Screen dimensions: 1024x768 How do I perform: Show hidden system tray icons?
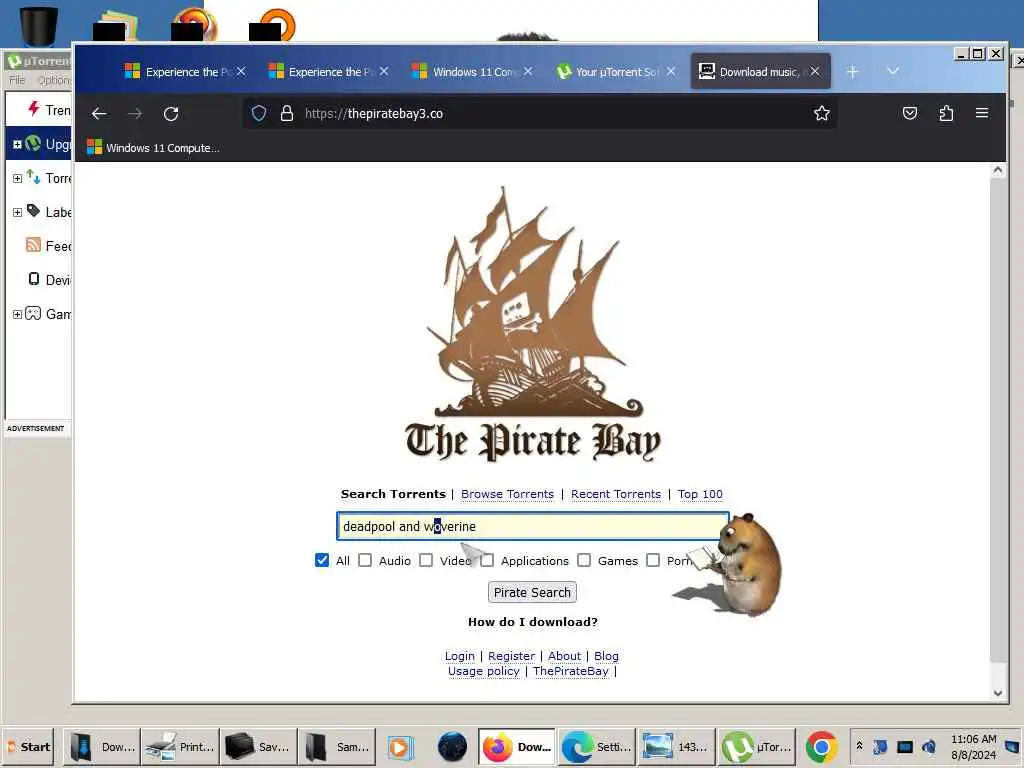(x=859, y=746)
